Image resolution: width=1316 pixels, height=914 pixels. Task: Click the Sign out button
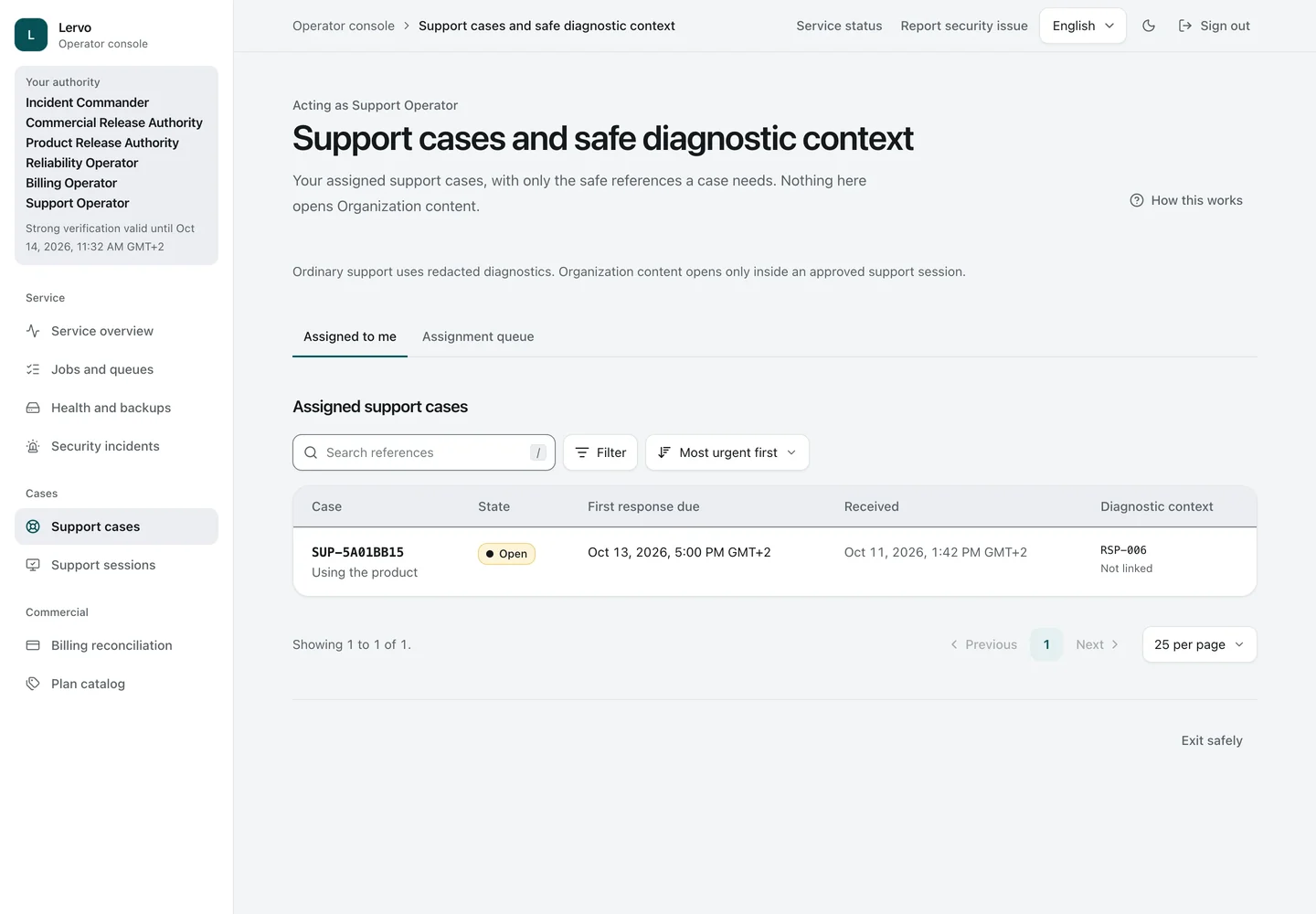(x=1214, y=26)
